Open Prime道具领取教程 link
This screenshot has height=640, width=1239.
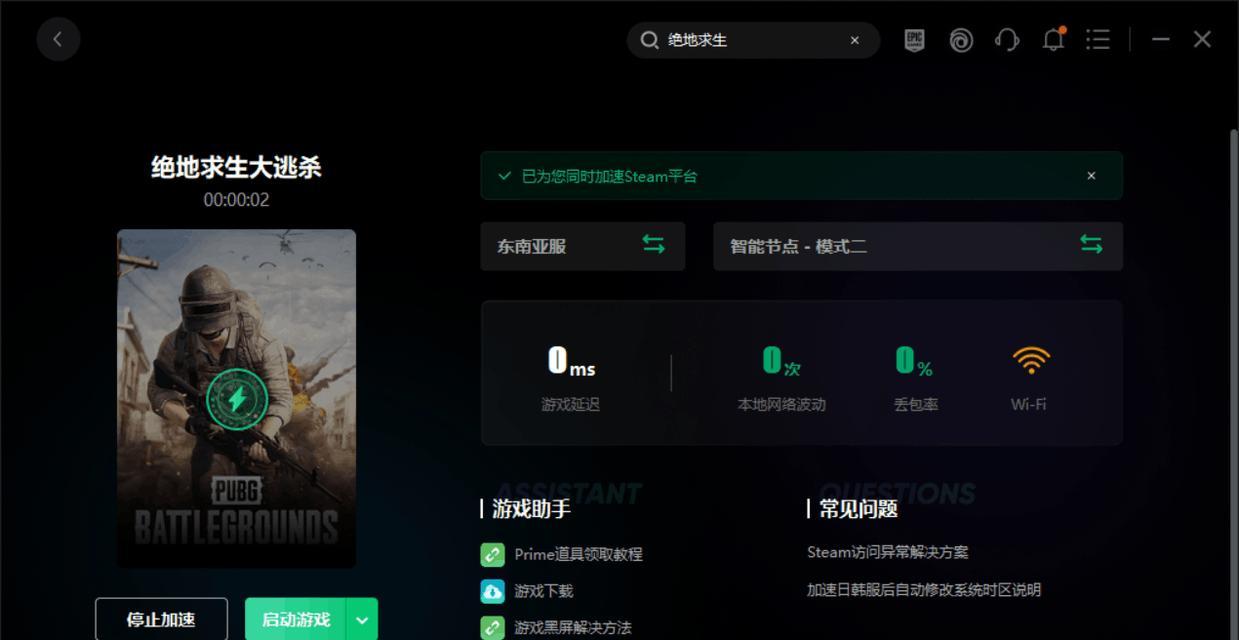coord(578,554)
